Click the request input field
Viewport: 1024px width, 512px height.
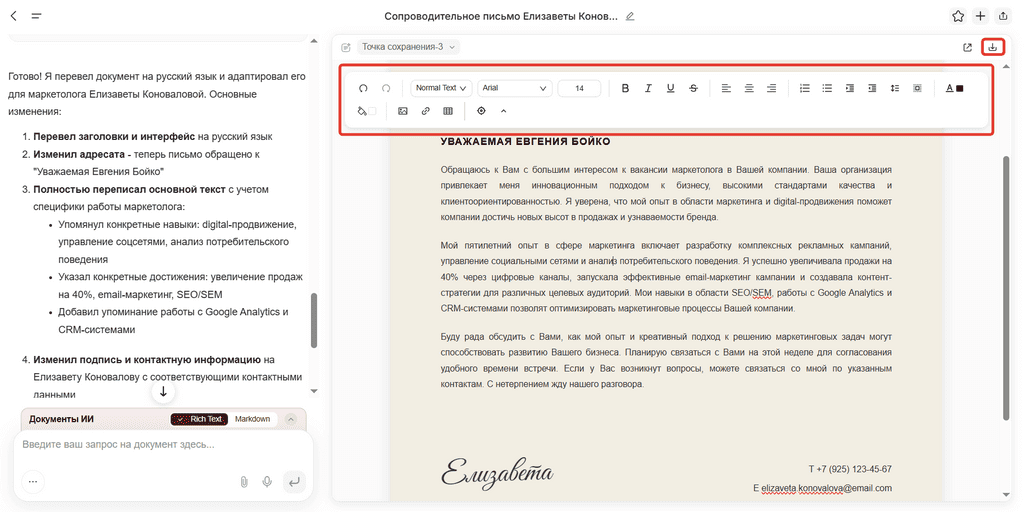[163, 444]
